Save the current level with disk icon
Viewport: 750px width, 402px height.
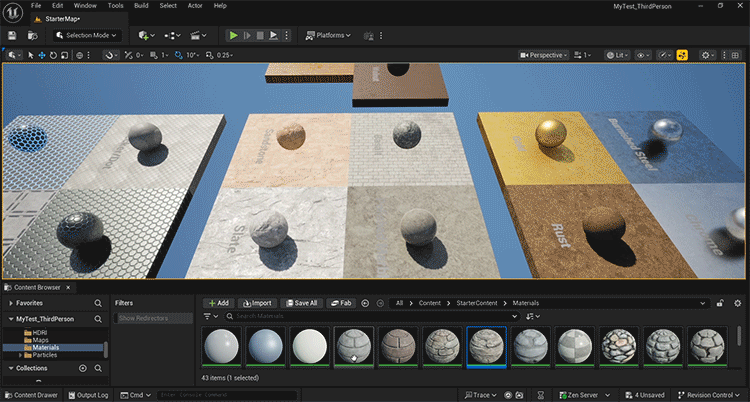[x=11, y=35]
